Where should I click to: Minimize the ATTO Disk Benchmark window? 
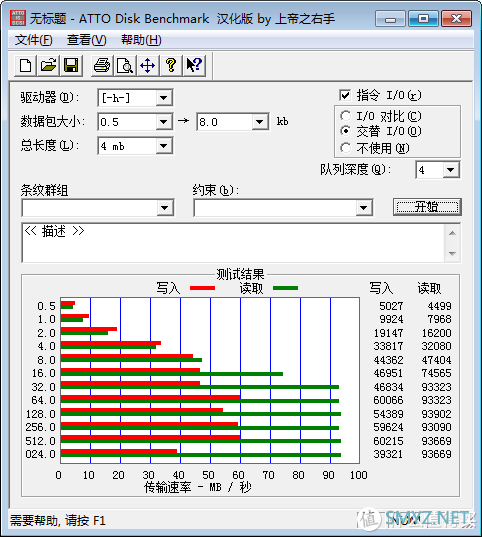click(x=390, y=19)
